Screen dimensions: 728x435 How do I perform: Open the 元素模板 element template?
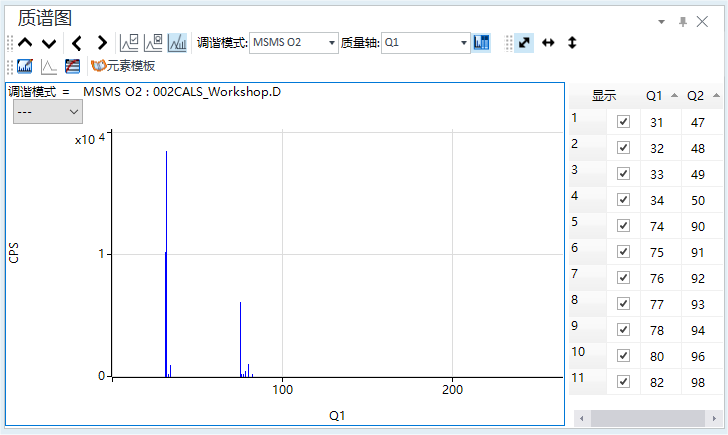pos(123,66)
